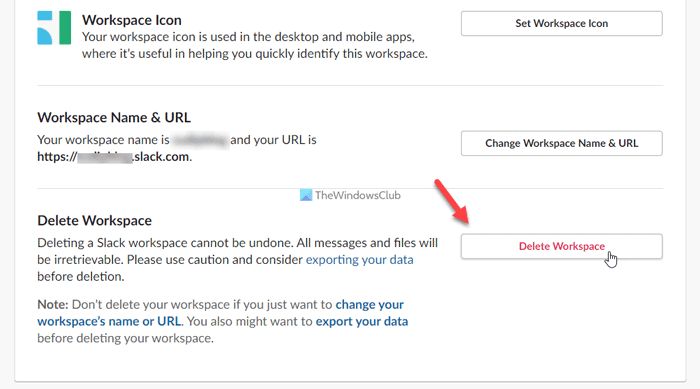Open Change Workspace Name & URL
Image resolution: width=700 pixels, height=389 pixels.
562,143
